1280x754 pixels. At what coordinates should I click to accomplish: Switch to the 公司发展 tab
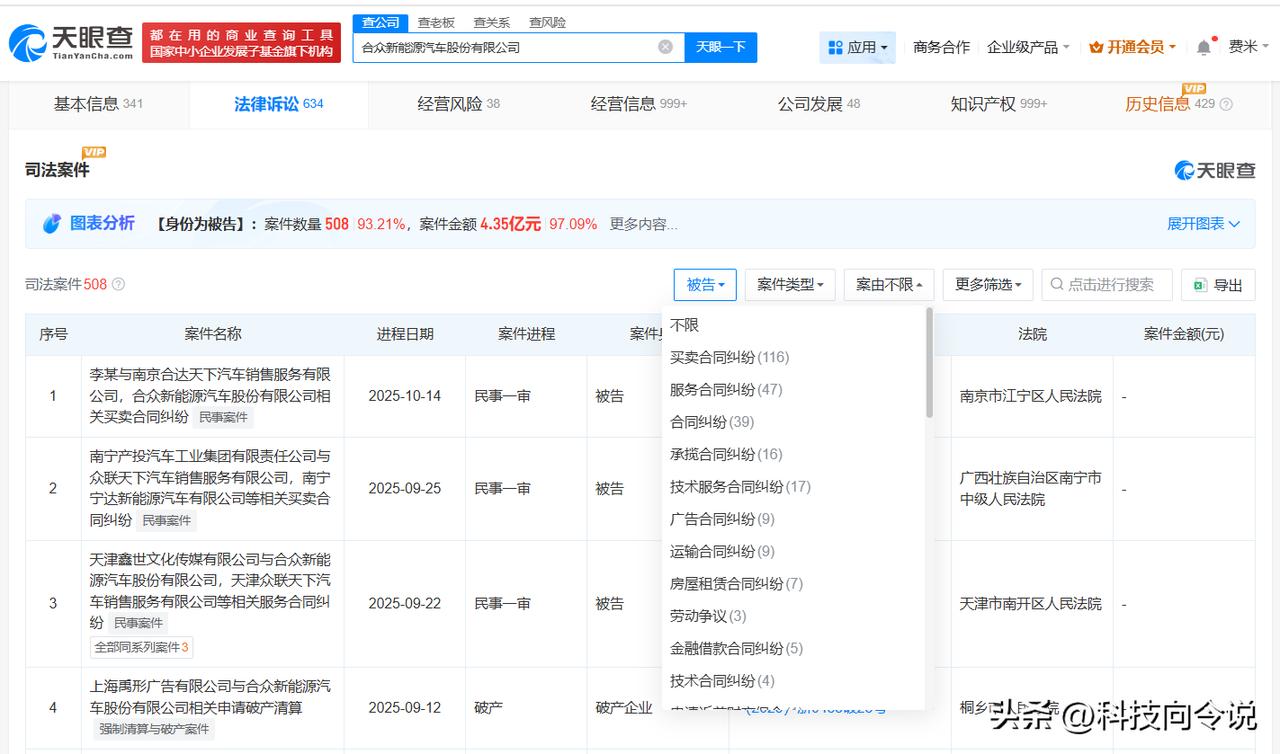(x=818, y=104)
